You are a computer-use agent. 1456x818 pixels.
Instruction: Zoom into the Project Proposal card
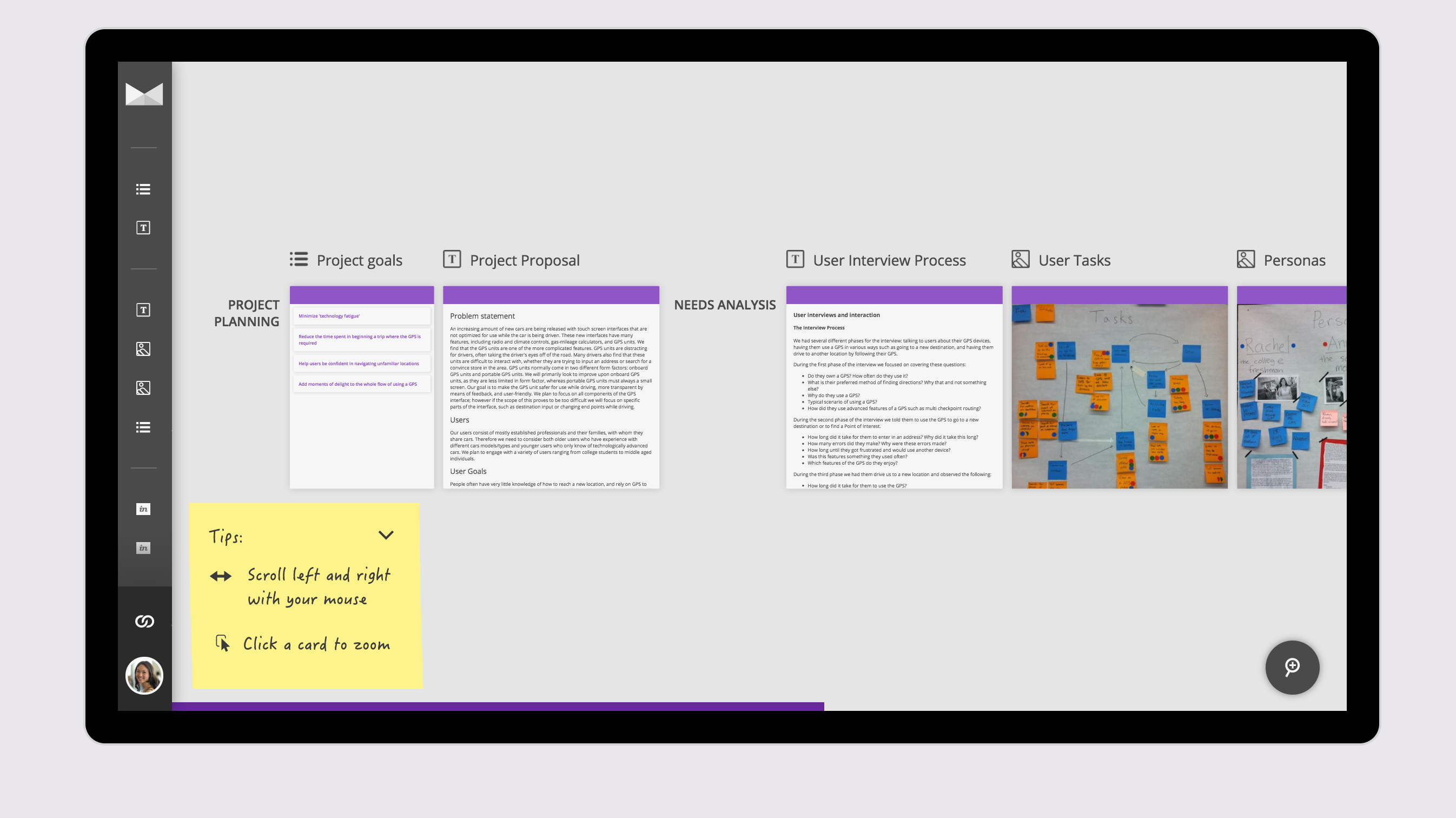click(551, 390)
